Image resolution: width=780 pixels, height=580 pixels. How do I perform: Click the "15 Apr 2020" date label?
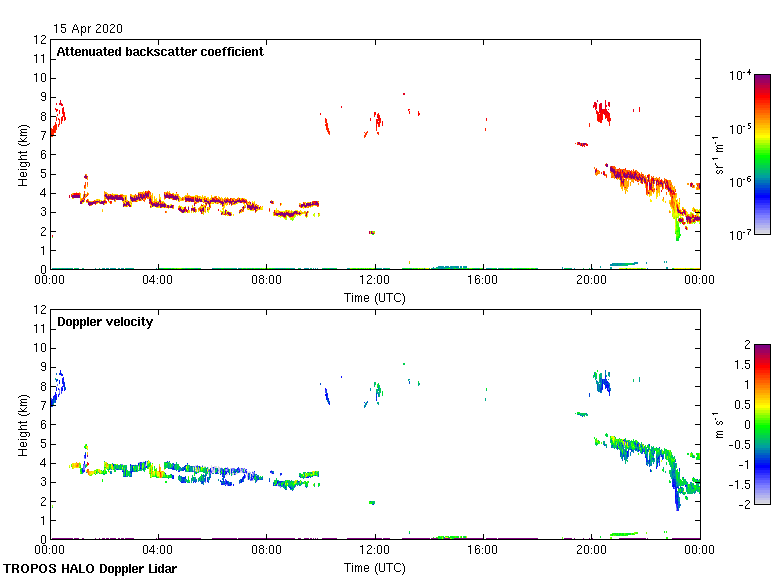pyautogui.click(x=87, y=29)
